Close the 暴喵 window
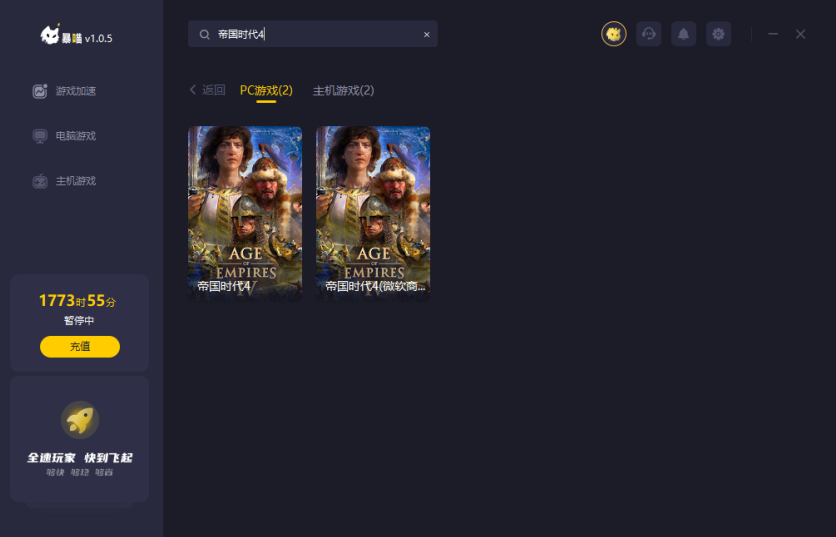The image size is (836, 537). pyautogui.click(x=800, y=34)
